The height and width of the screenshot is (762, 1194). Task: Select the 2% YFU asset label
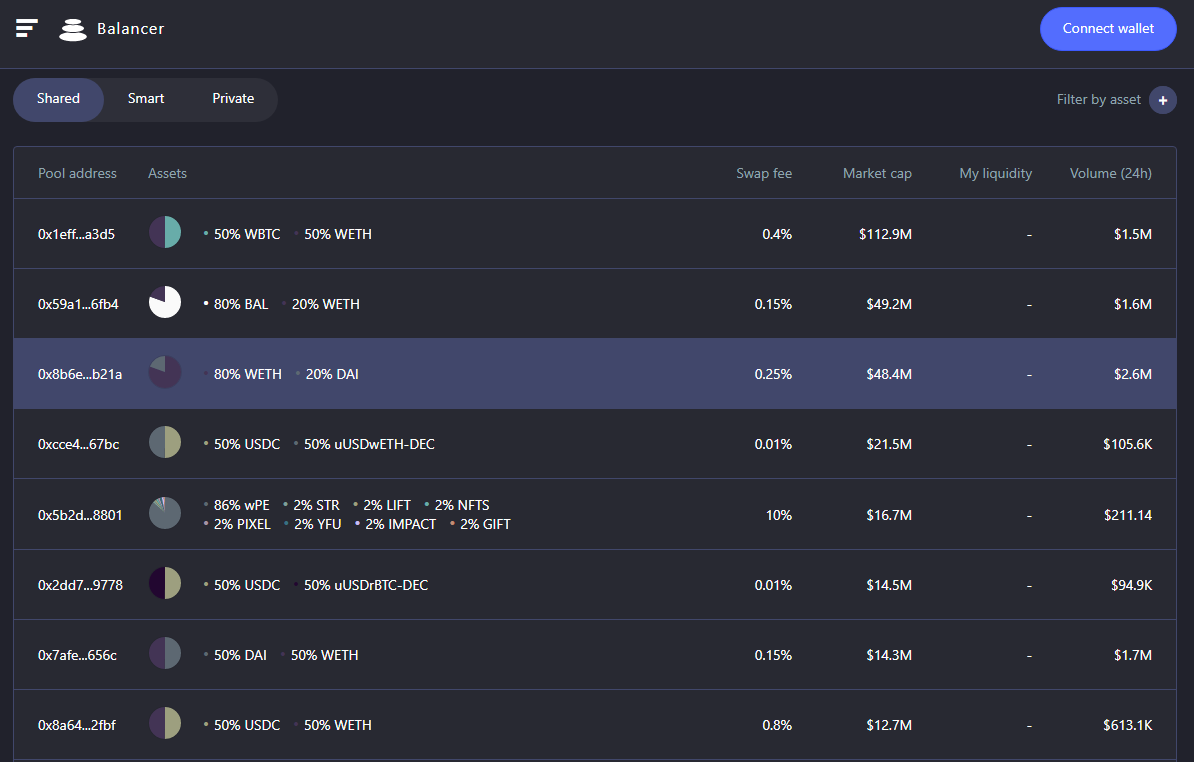(318, 524)
